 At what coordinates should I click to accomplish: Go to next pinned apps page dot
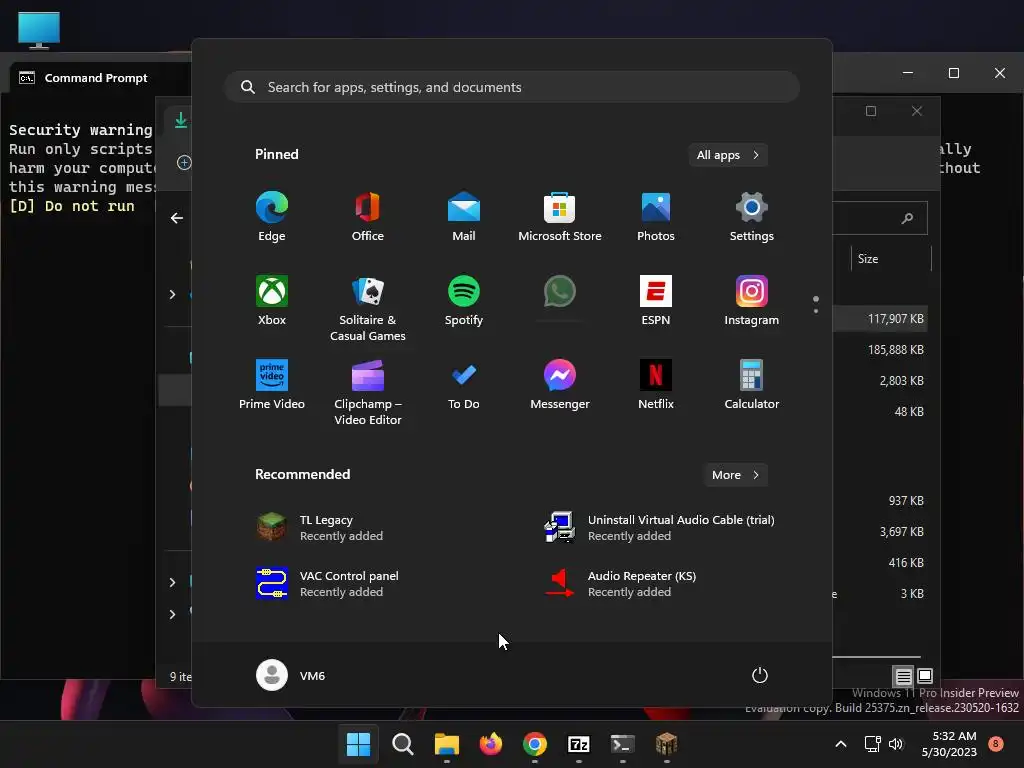click(816, 311)
